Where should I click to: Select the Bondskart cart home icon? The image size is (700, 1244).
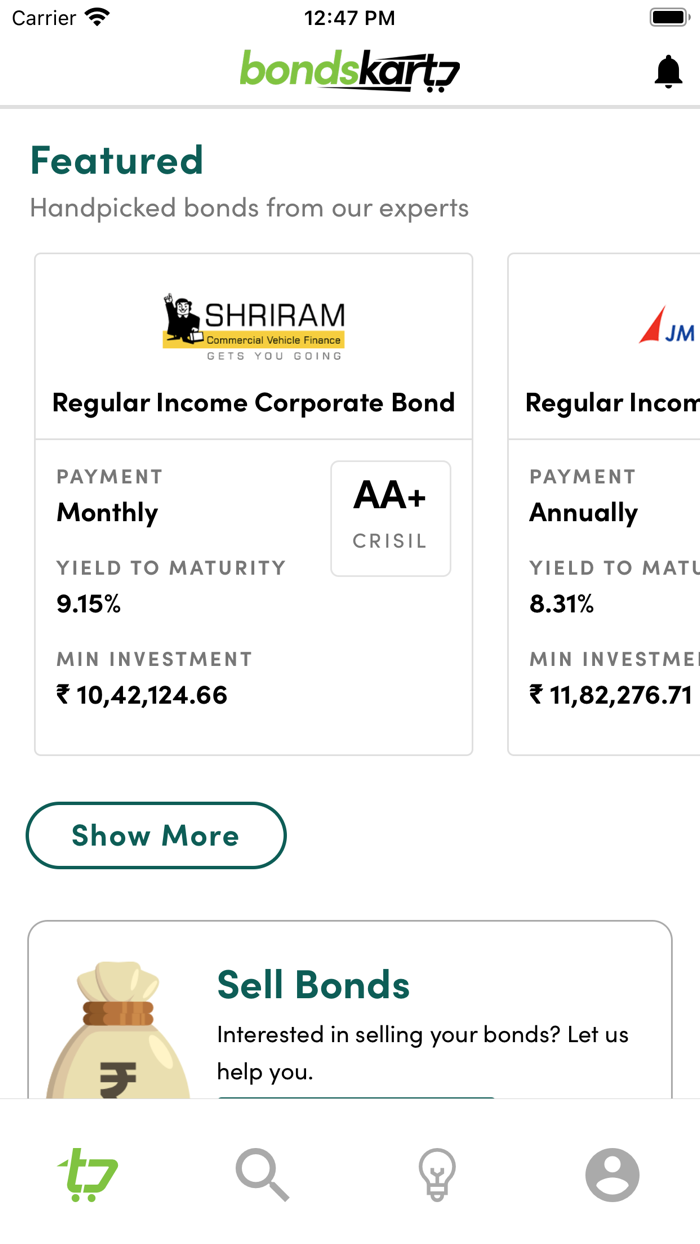87,1174
